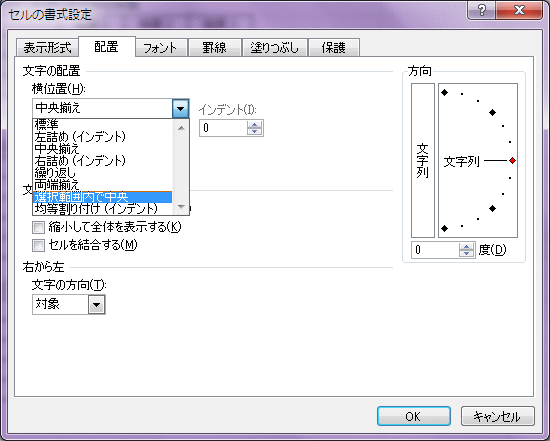Collapse the 横位置 dropdown arrow
This screenshot has width=550, height=441.
click(x=181, y=108)
